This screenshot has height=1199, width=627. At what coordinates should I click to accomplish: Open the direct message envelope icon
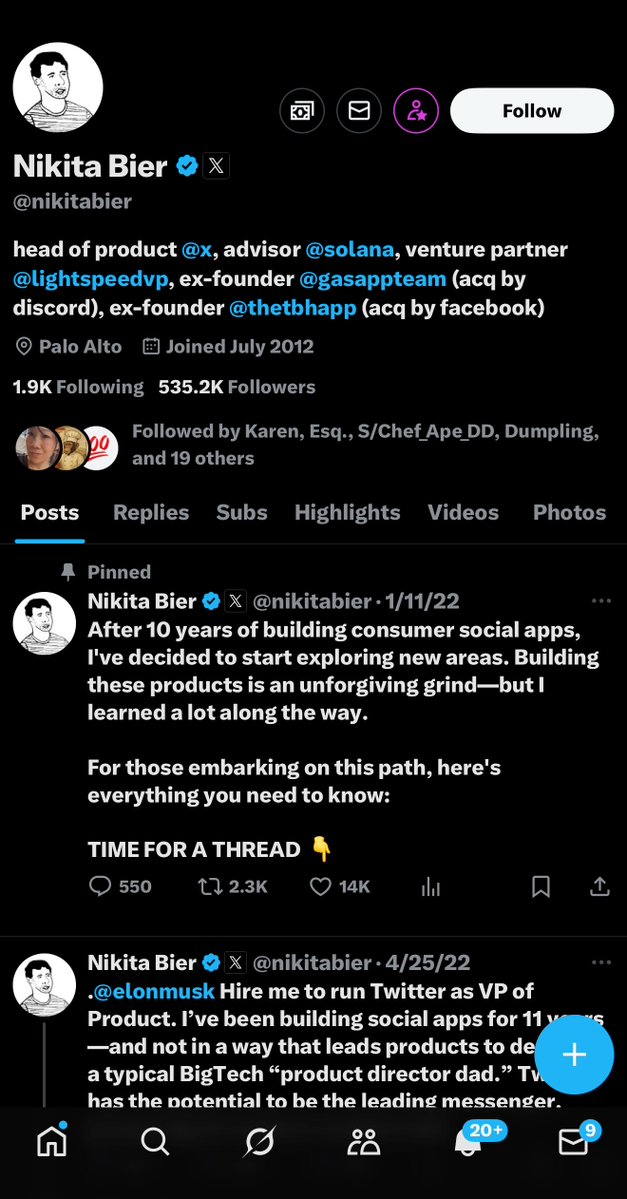tap(358, 111)
